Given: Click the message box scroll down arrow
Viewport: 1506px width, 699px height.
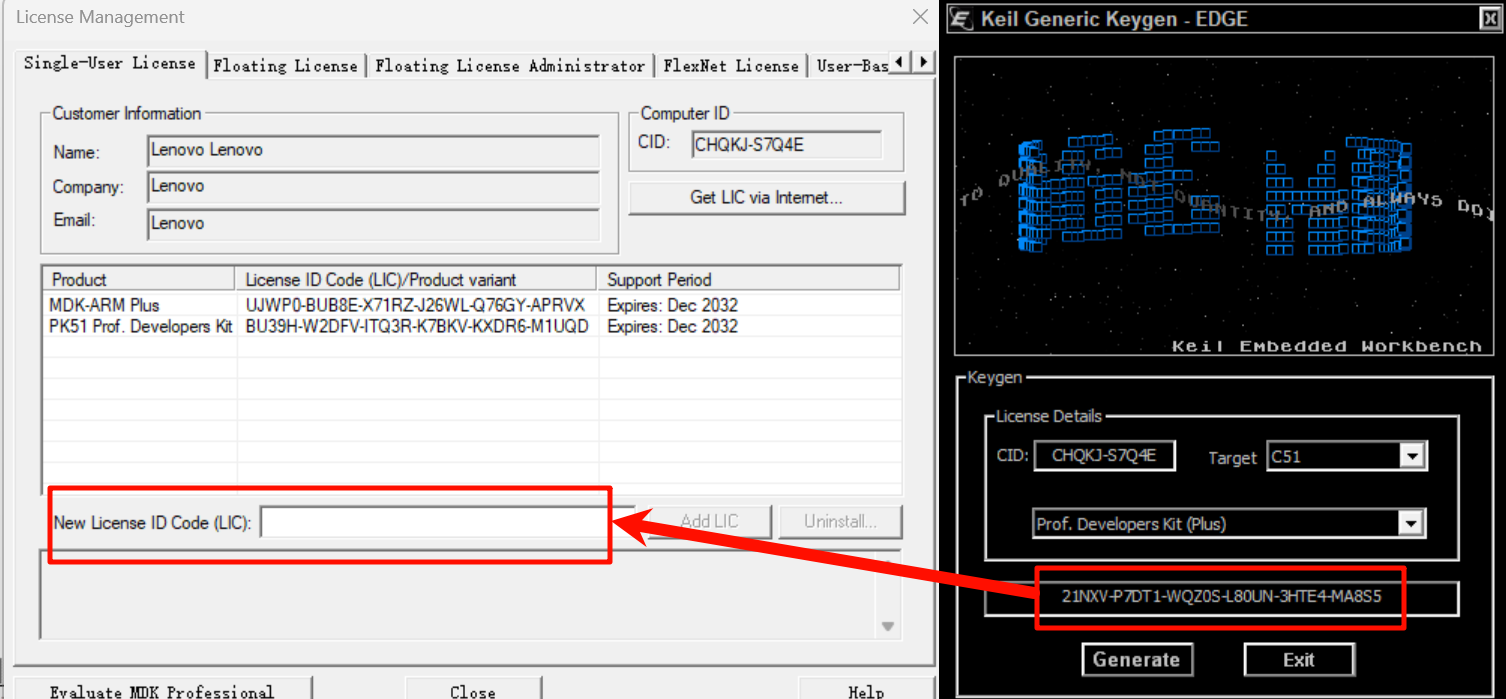Looking at the screenshot, I should click(887, 626).
